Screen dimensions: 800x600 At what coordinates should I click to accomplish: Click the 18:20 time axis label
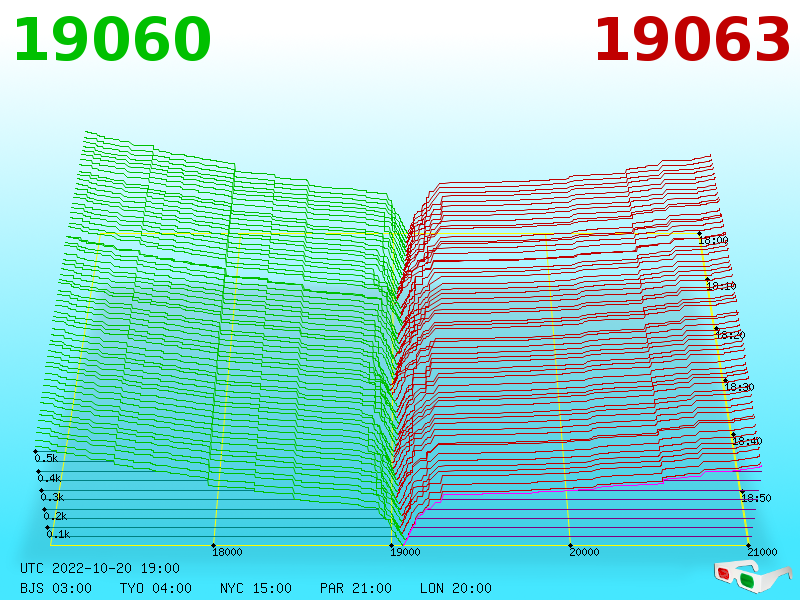click(730, 335)
